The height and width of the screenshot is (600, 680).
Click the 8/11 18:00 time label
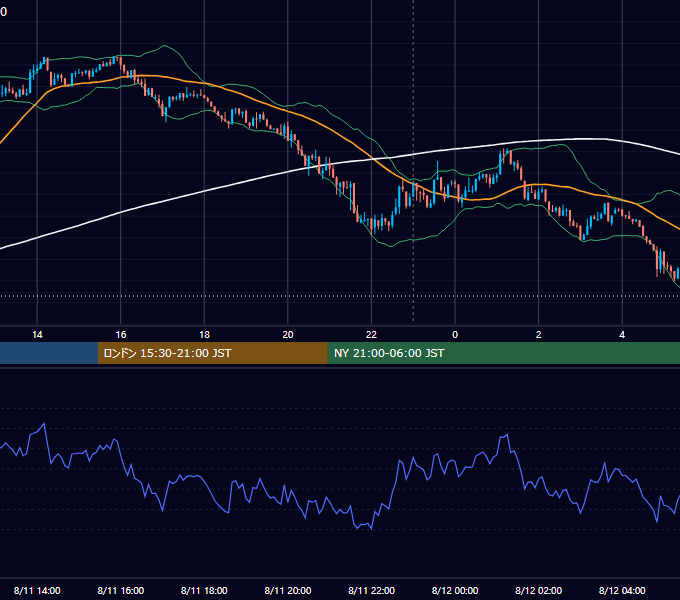[x=204, y=590]
